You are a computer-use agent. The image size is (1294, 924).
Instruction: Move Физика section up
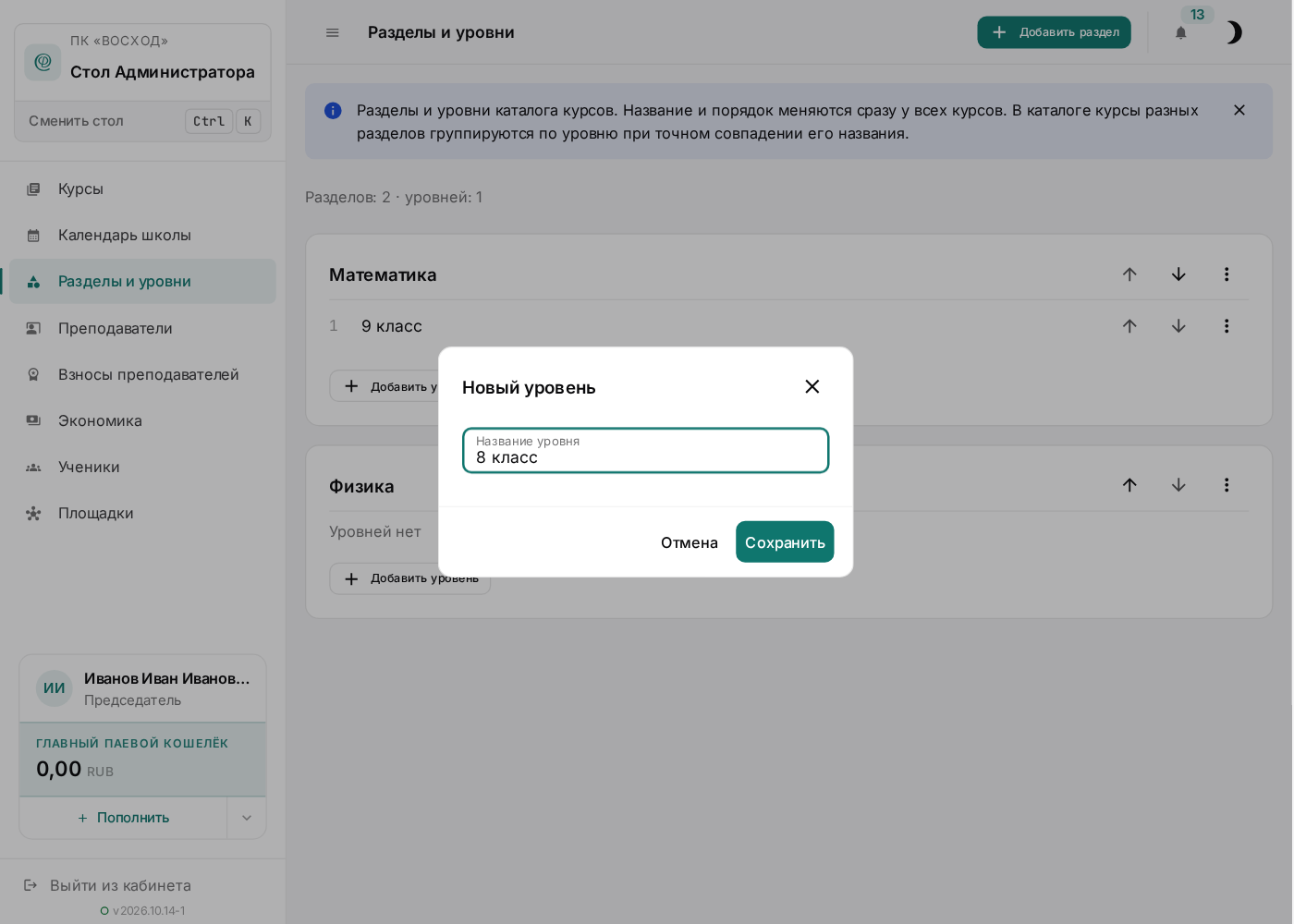(1129, 485)
